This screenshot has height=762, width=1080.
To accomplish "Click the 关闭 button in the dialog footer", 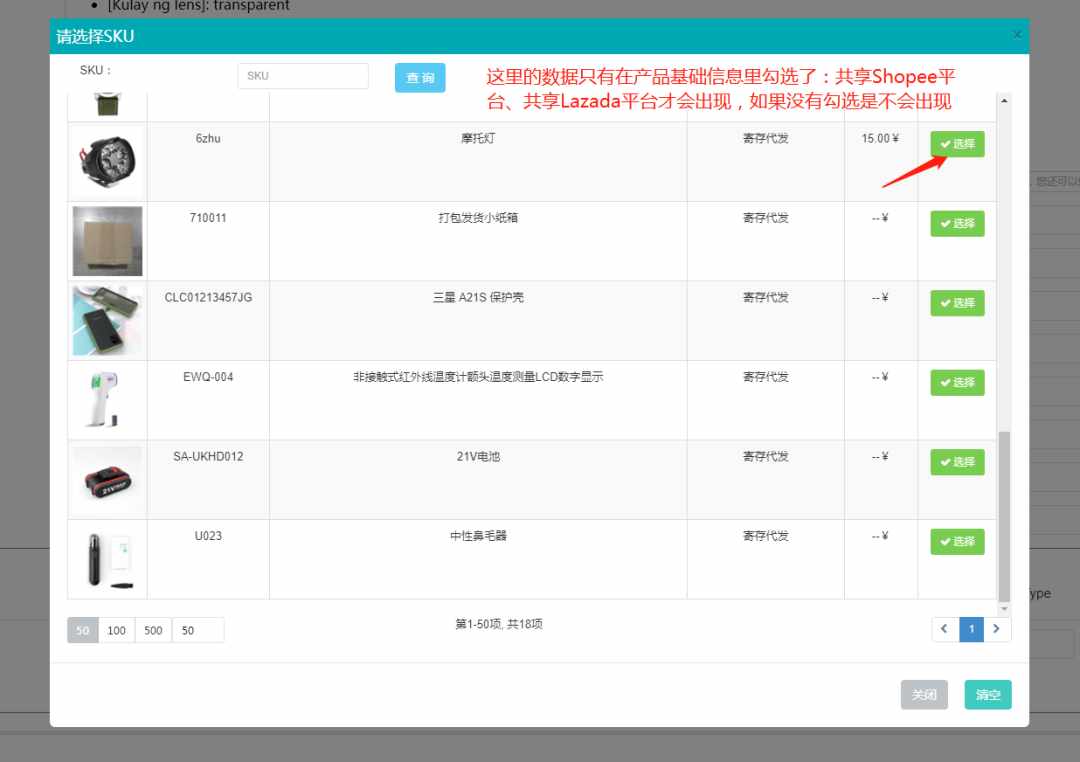I will coord(924,694).
